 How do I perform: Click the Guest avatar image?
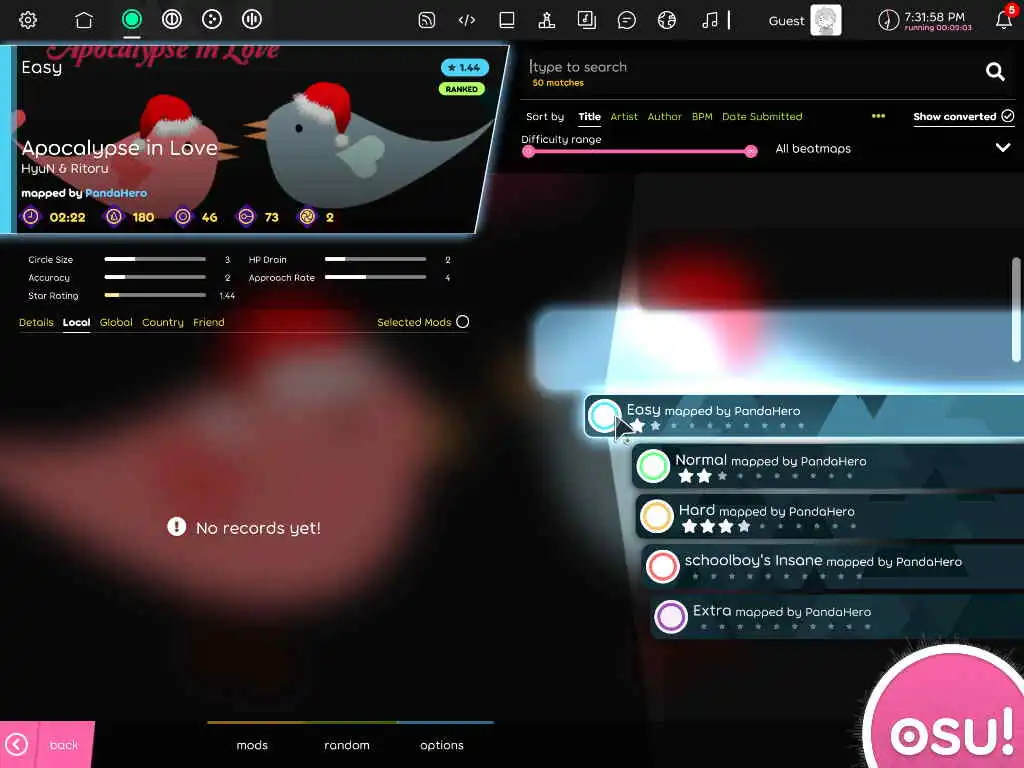[x=826, y=20]
